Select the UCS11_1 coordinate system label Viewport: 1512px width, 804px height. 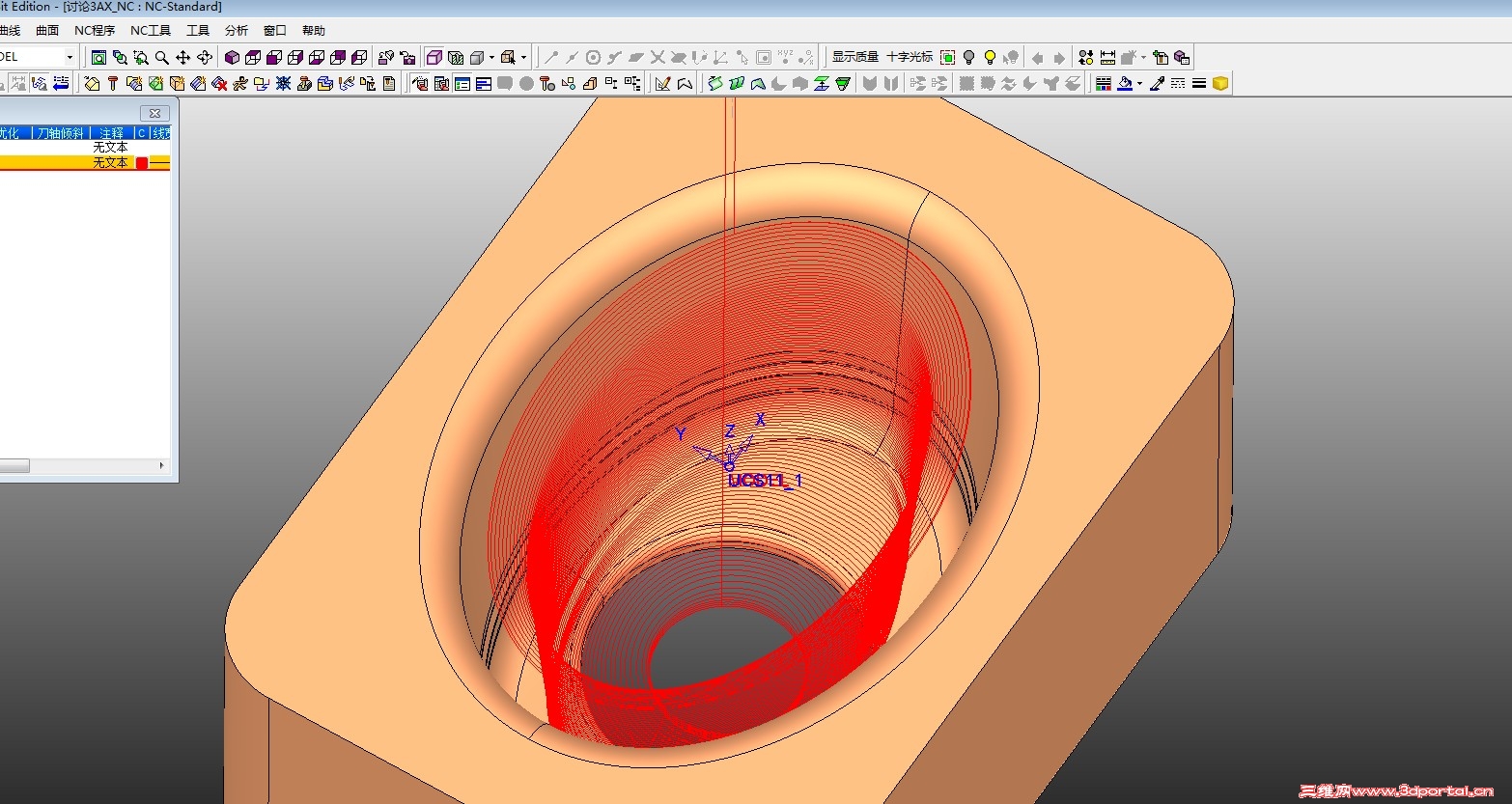(765, 481)
